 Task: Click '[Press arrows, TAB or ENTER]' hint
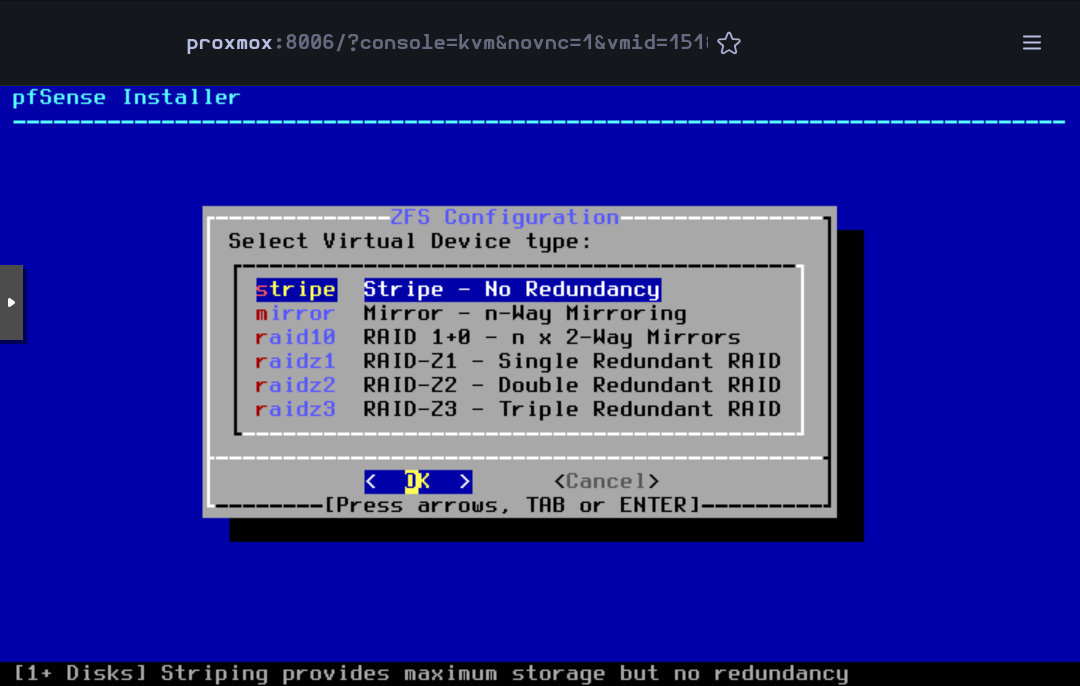pos(511,505)
